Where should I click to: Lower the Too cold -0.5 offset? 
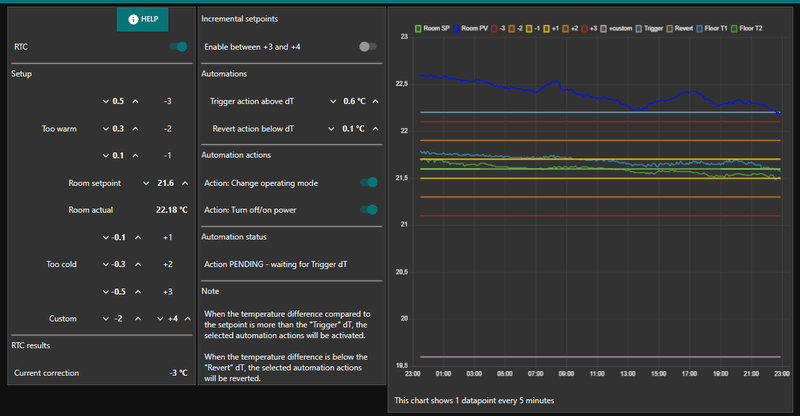[105, 292]
